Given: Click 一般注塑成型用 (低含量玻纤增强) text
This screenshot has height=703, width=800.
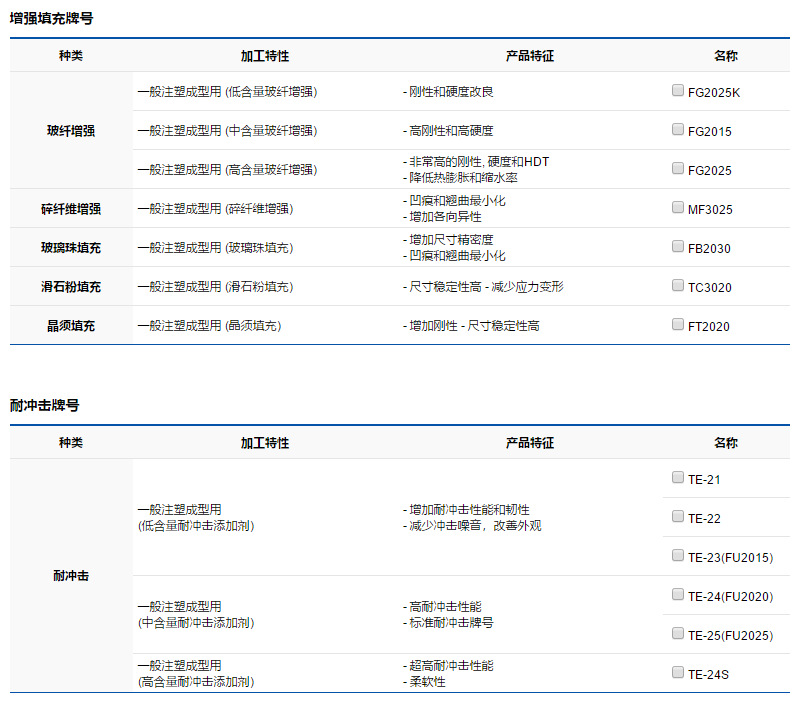Looking at the screenshot, I should pyautogui.click(x=228, y=92).
